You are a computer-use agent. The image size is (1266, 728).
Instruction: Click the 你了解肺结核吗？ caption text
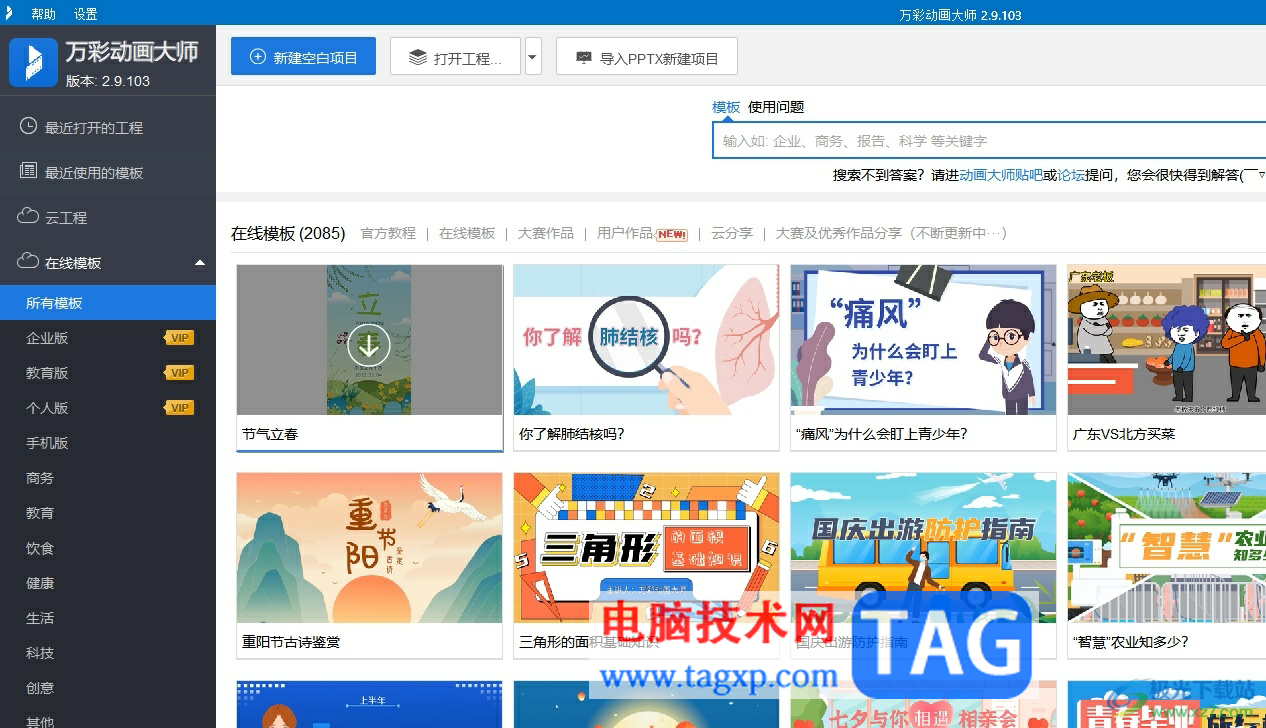[x=572, y=434]
